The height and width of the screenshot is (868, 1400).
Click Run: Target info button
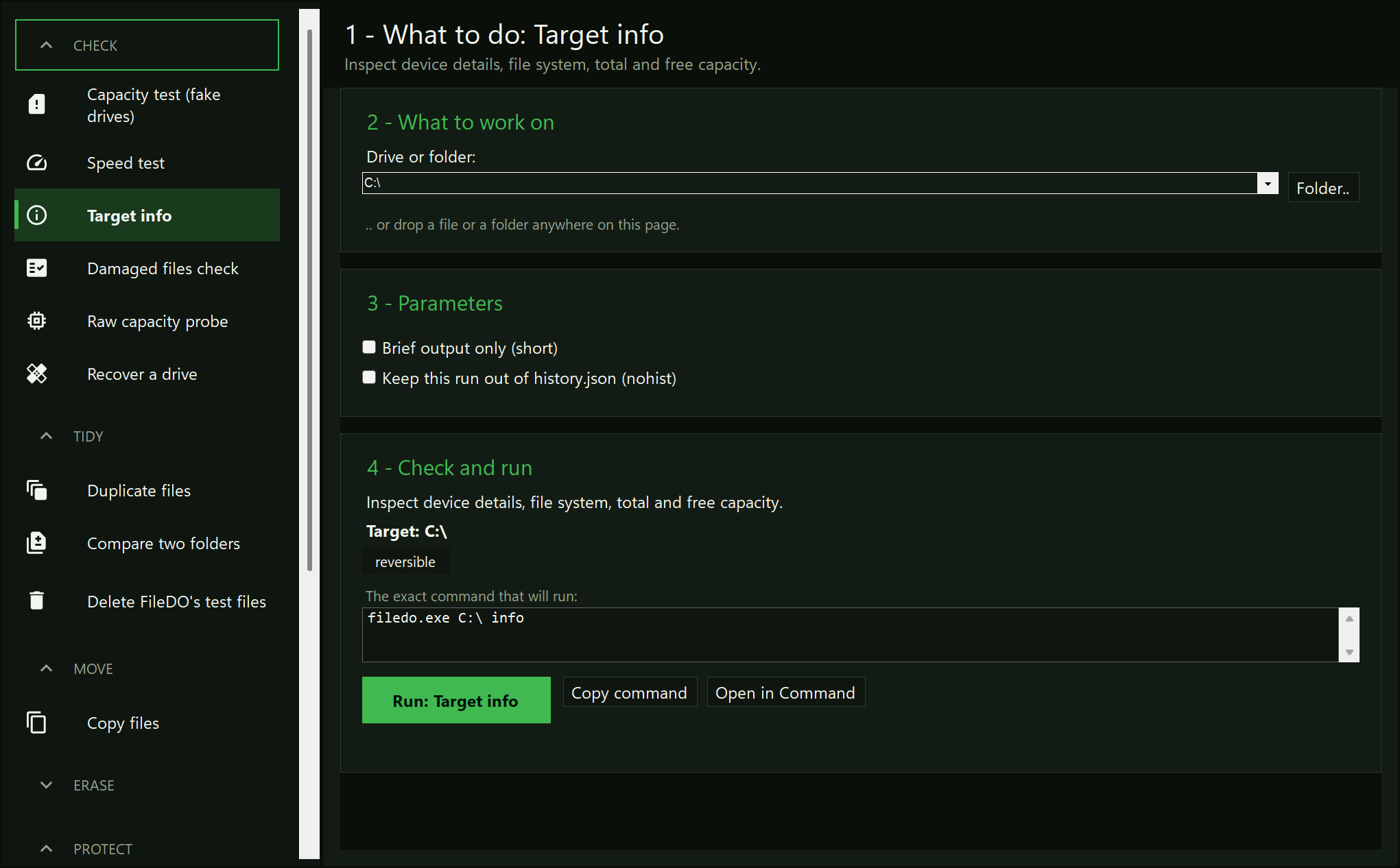click(x=456, y=700)
